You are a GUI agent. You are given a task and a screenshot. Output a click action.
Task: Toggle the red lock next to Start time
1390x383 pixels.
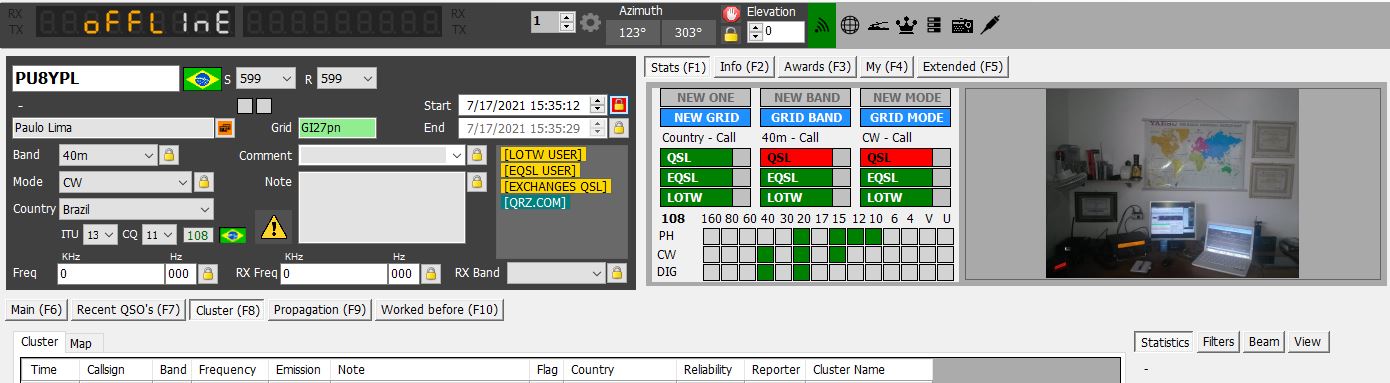620,105
